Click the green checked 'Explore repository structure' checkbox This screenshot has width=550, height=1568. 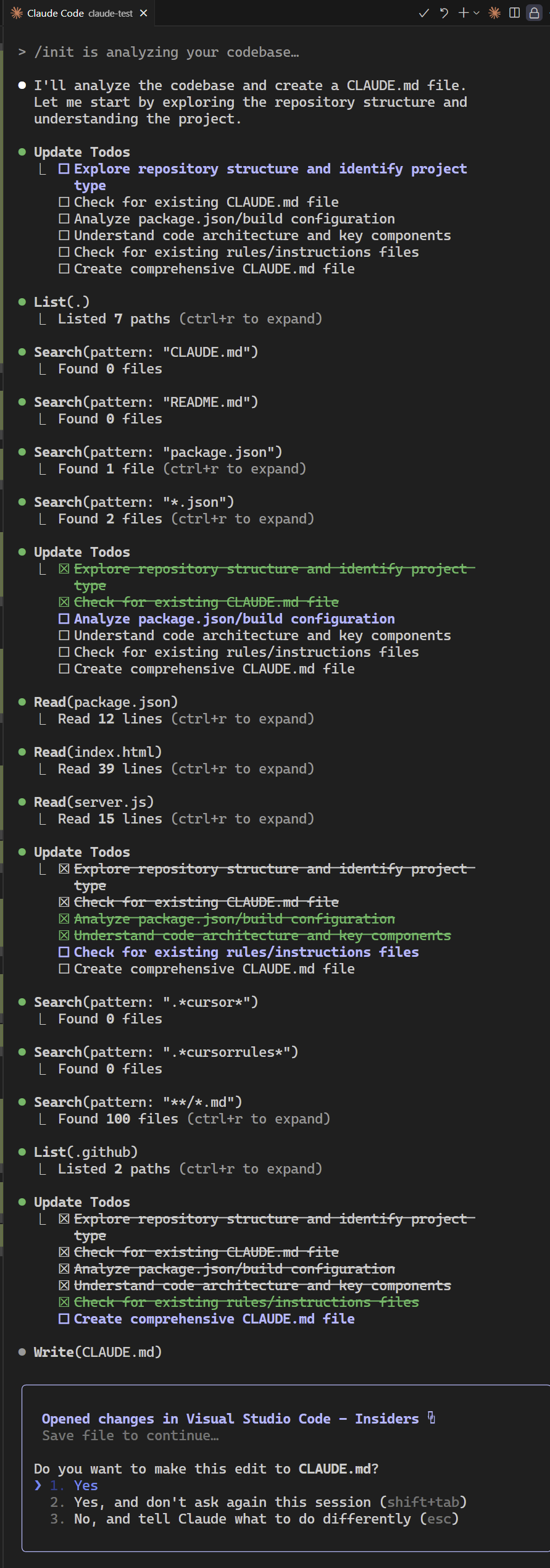[64, 569]
